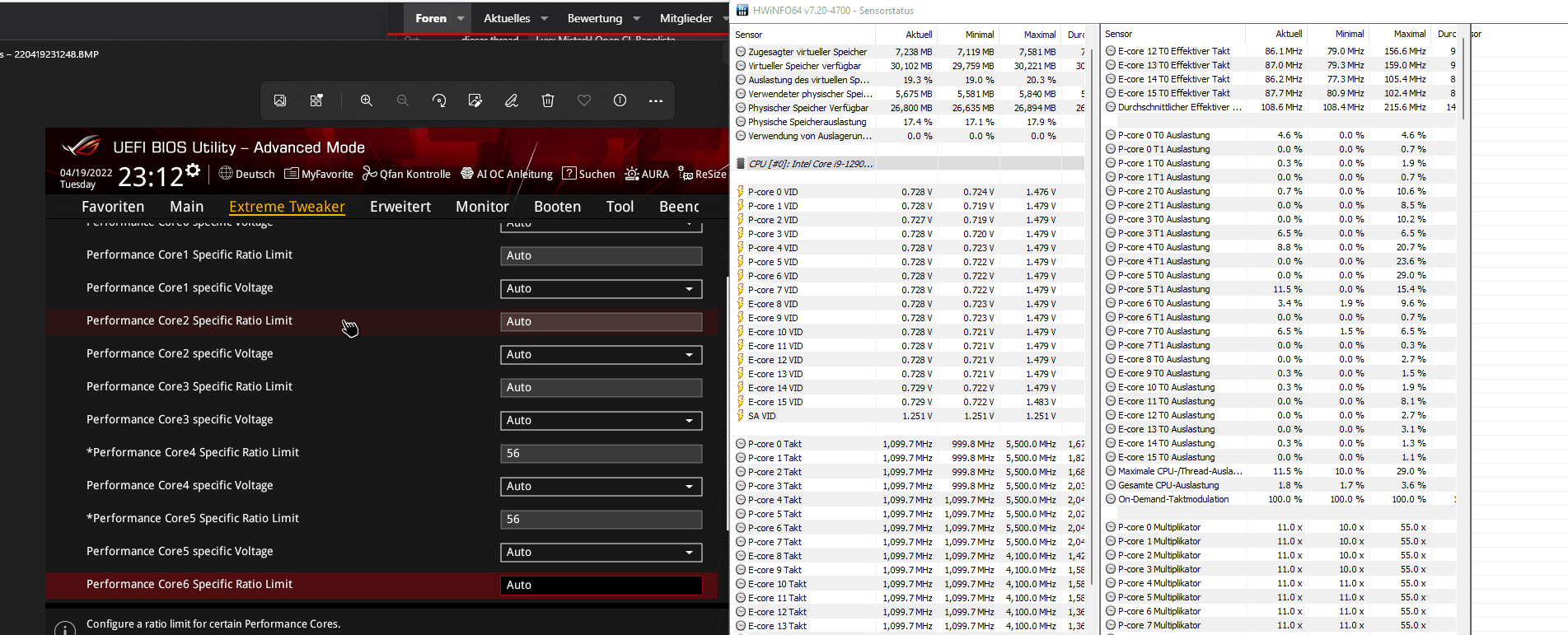Viewport: 1568px width, 635px height.
Task: Click the HWiNFO64 app icon in title bar
Action: [x=742, y=11]
